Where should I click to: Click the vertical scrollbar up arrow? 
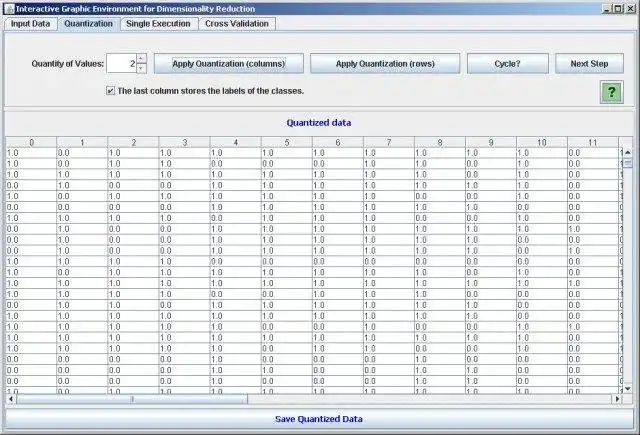pyautogui.click(x=628, y=152)
